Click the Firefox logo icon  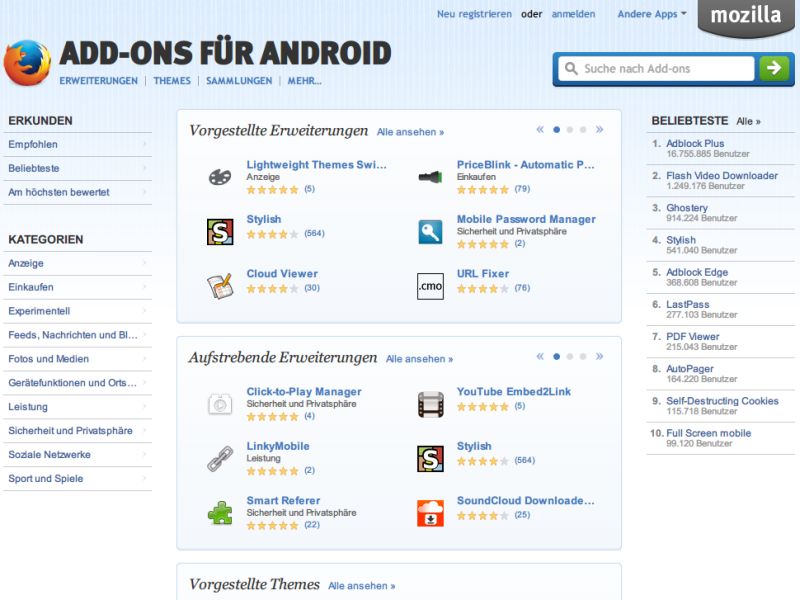point(27,63)
